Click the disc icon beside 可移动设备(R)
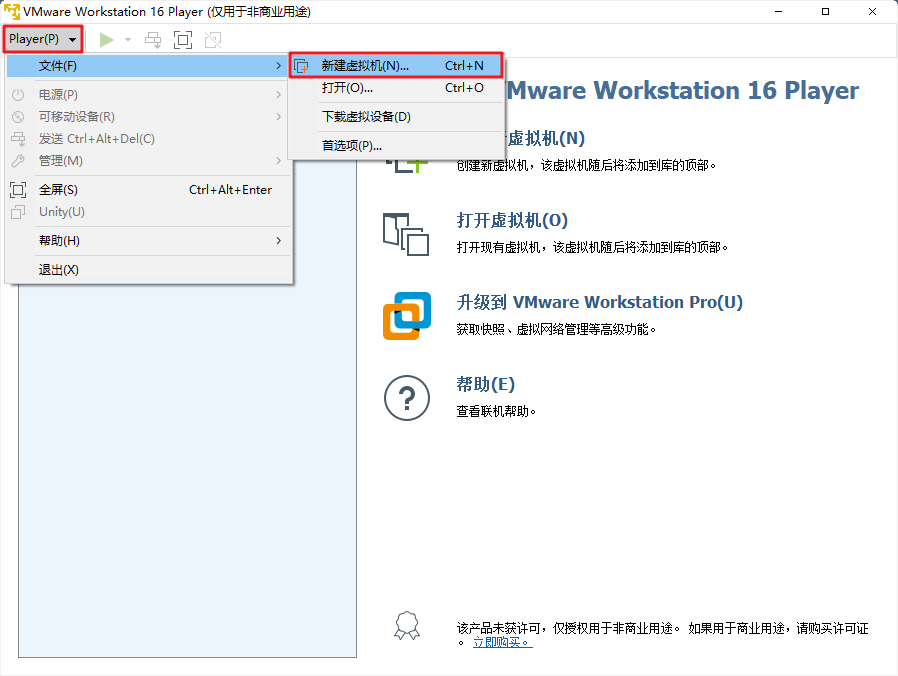Image resolution: width=898 pixels, height=676 pixels. tap(18, 117)
